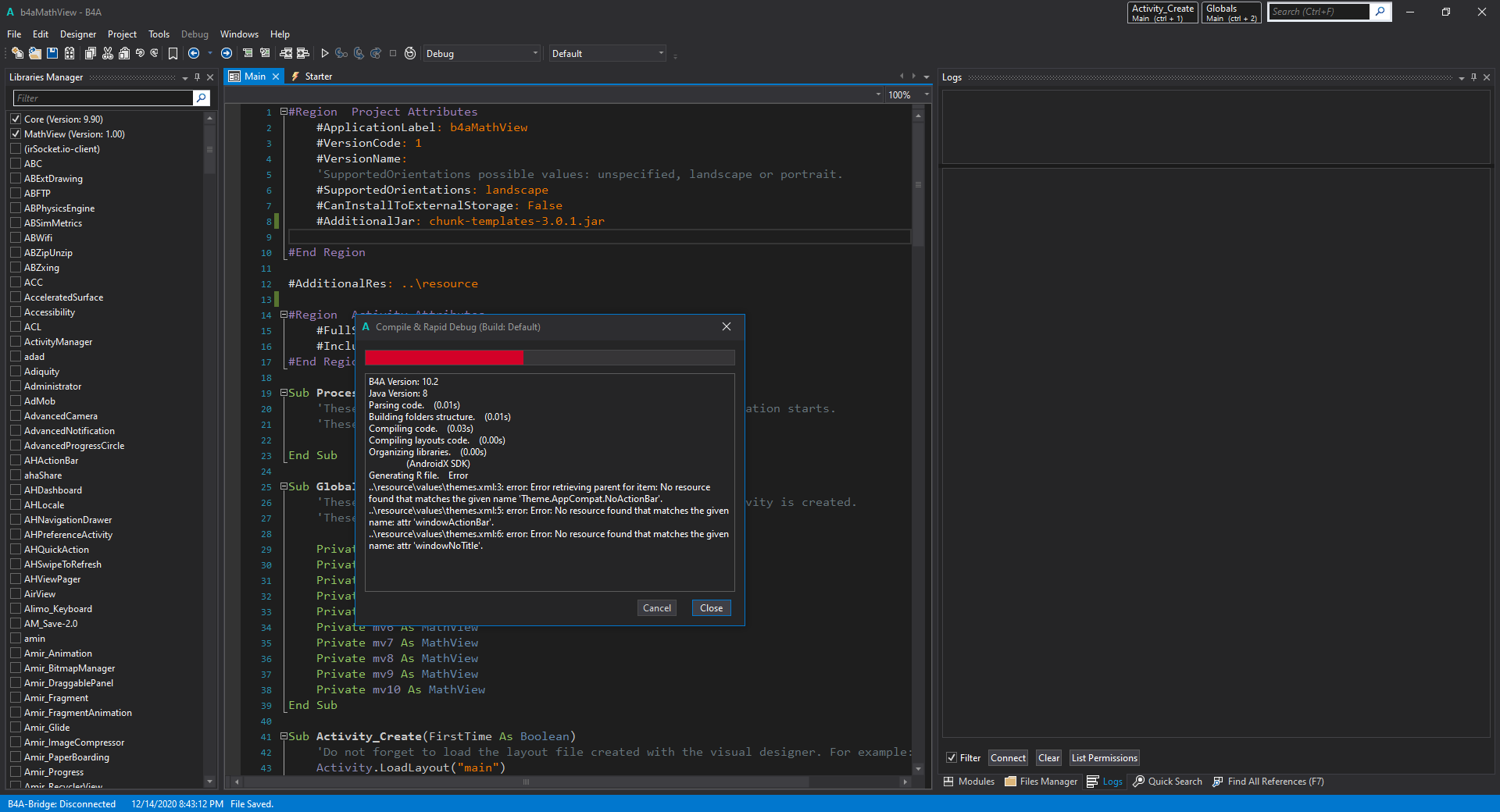Click the List Permissions button
The height and width of the screenshot is (812, 1500).
point(1104,758)
